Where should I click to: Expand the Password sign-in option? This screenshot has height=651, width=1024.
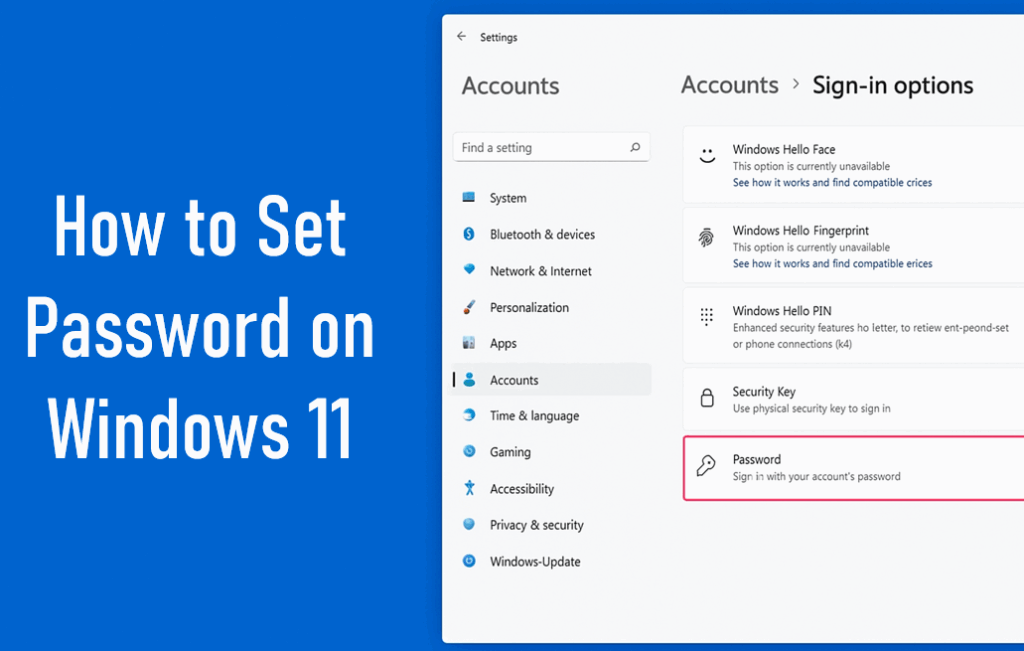pos(850,467)
